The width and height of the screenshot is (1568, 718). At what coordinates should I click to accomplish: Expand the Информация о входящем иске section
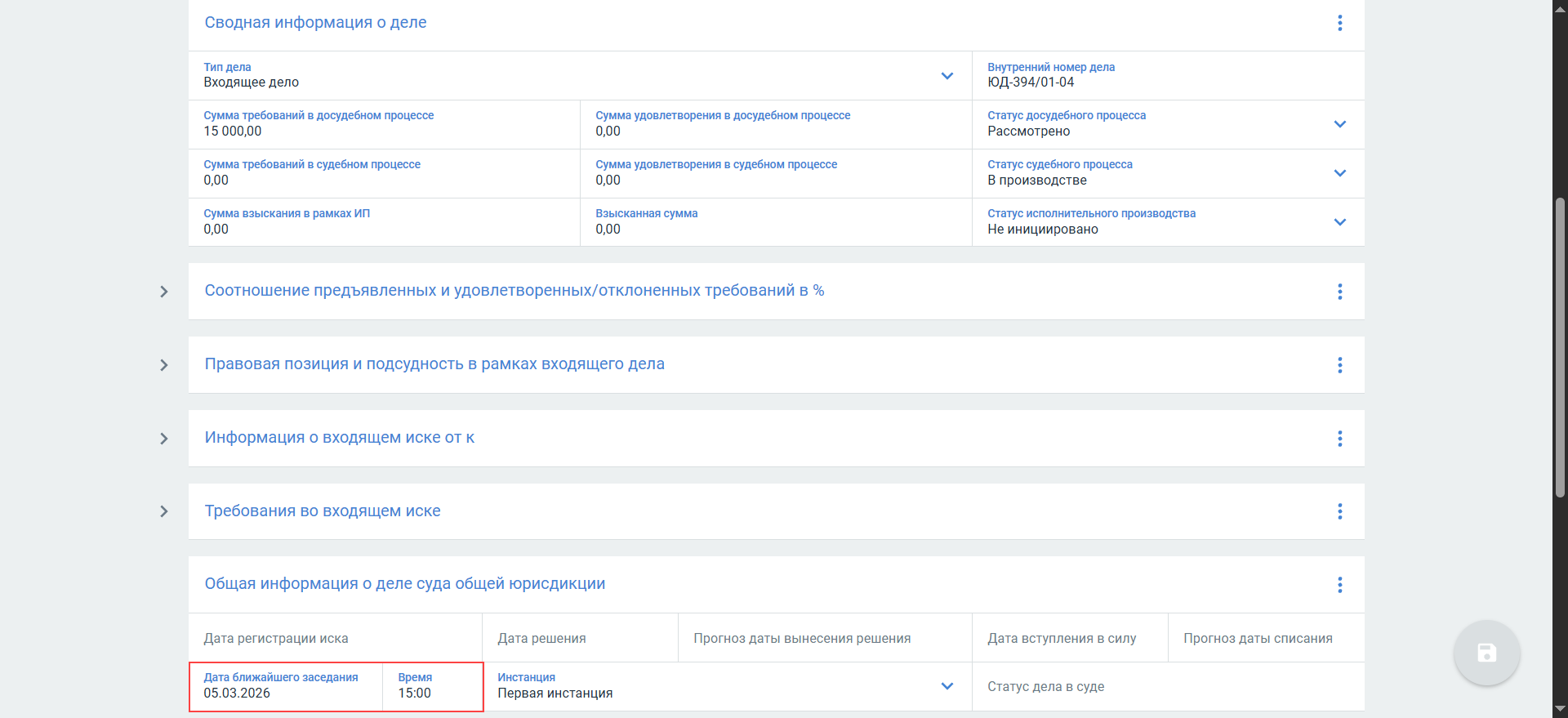164,439
